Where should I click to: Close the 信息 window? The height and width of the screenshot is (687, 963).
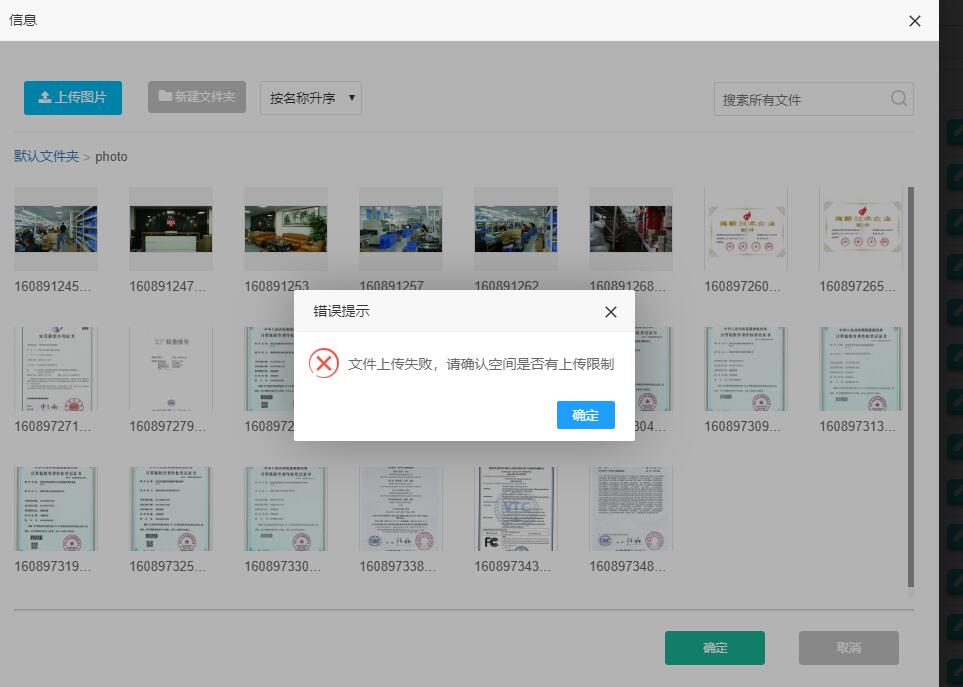(914, 21)
